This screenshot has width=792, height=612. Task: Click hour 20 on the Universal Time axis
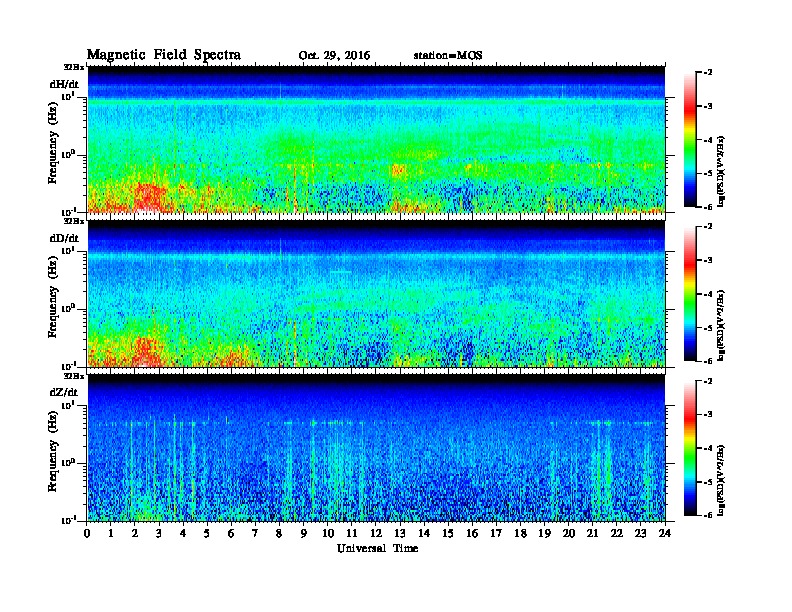click(x=569, y=534)
